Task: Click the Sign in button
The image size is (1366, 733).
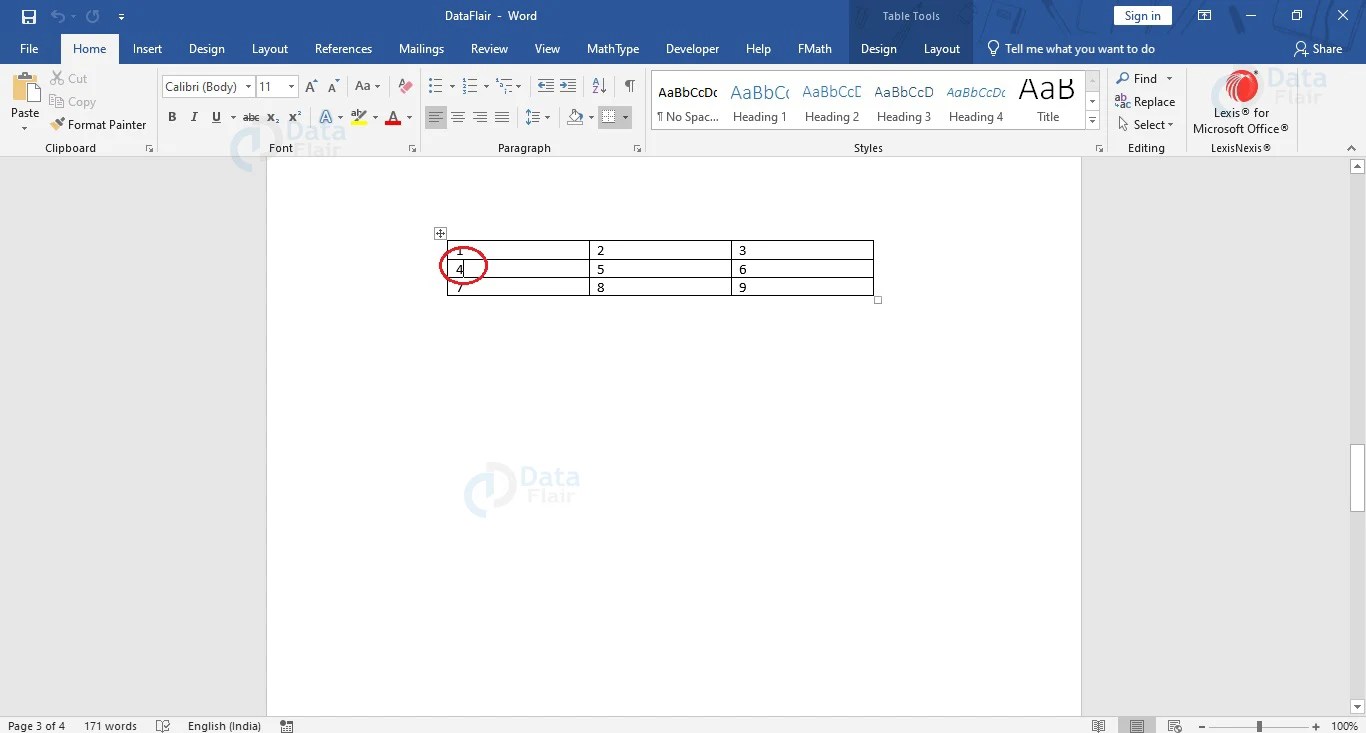Action: tap(1142, 16)
